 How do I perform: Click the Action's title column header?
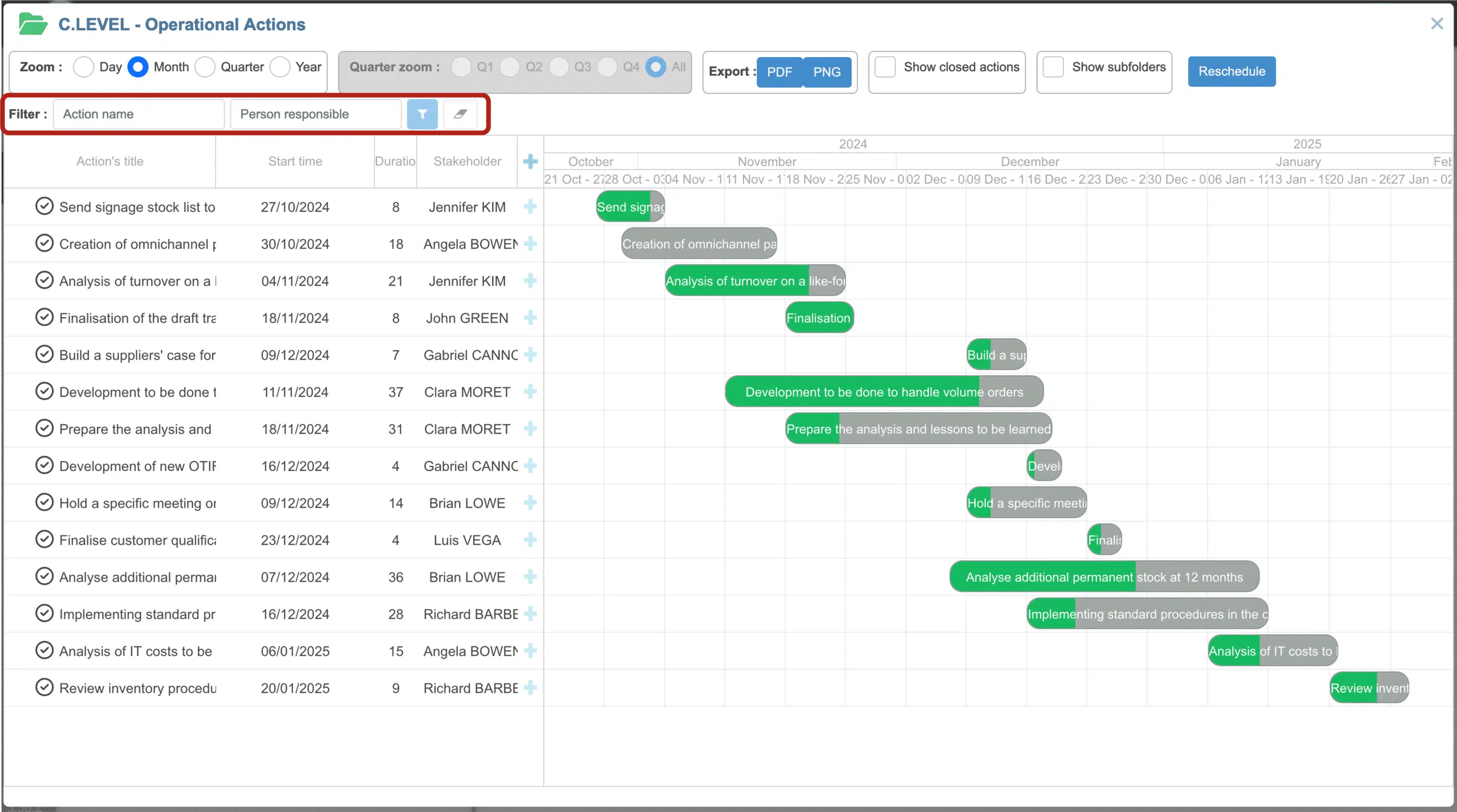110,162
